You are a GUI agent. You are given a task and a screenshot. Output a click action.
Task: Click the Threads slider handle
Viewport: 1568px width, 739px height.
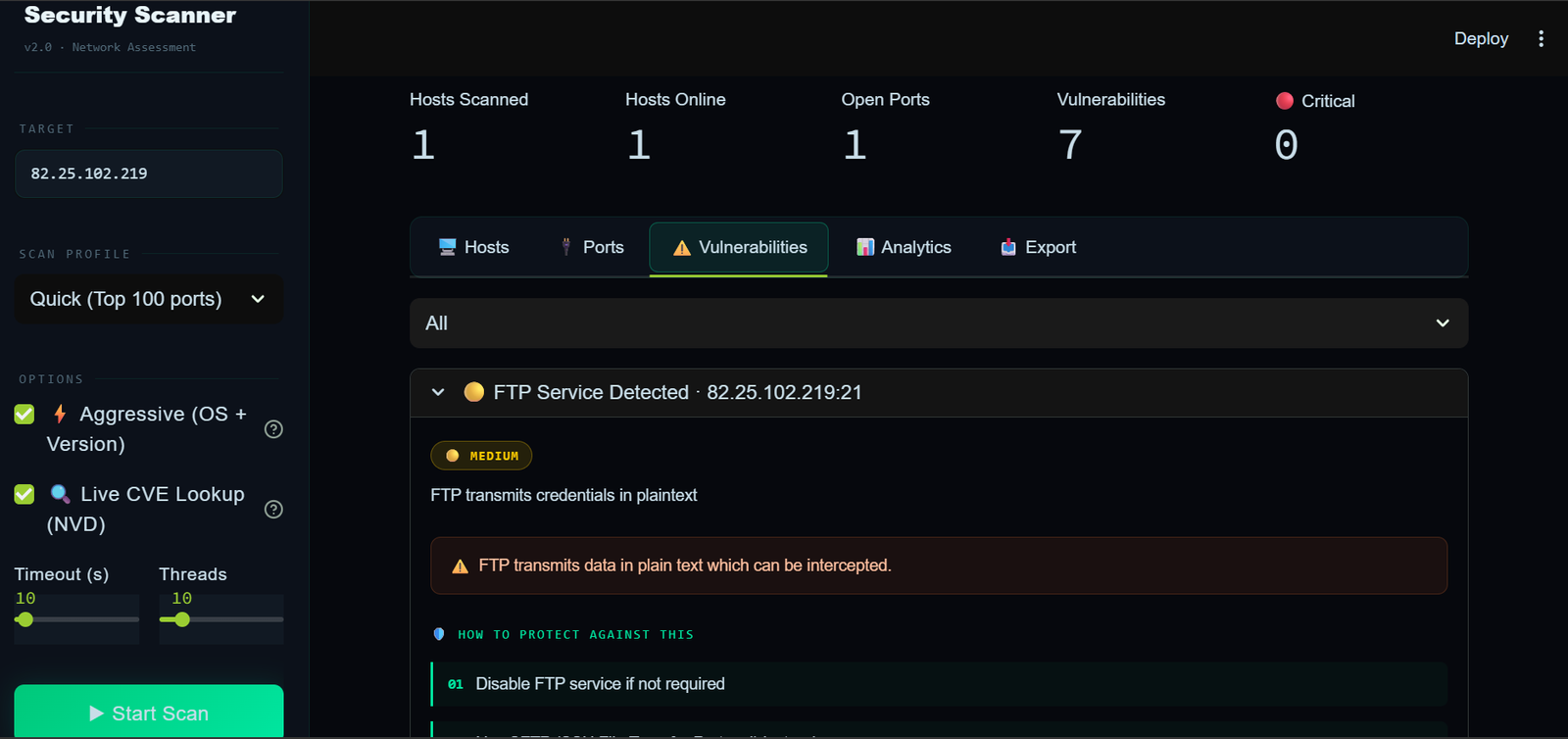[182, 619]
